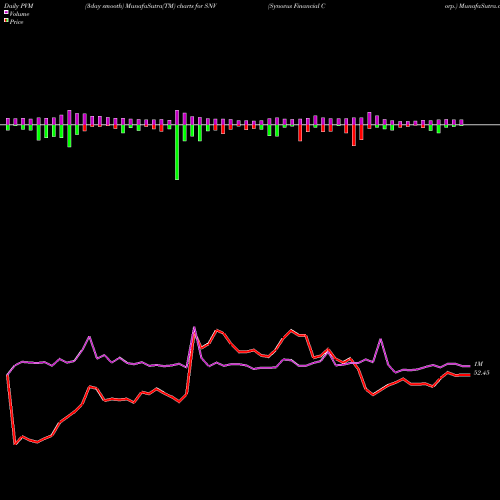Click the Price legend color swatch
Screen dimensions: 500x500
[6, 21]
